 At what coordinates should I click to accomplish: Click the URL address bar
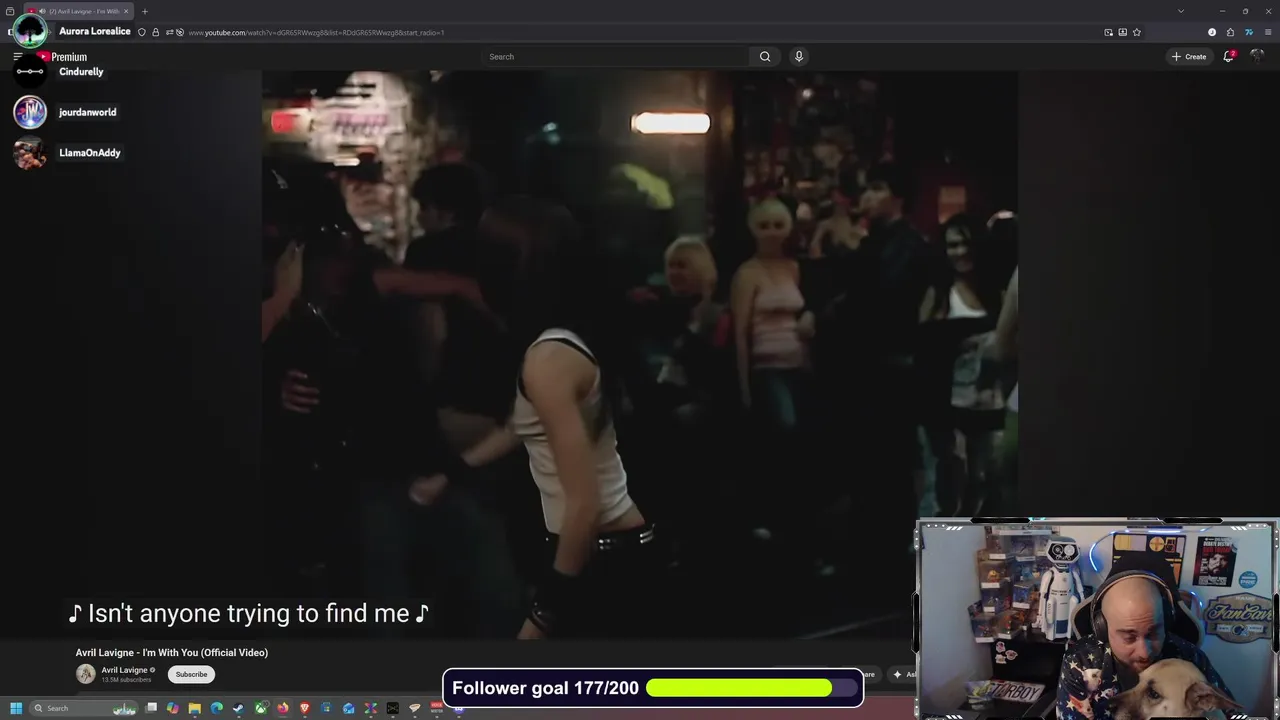click(x=640, y=32)
